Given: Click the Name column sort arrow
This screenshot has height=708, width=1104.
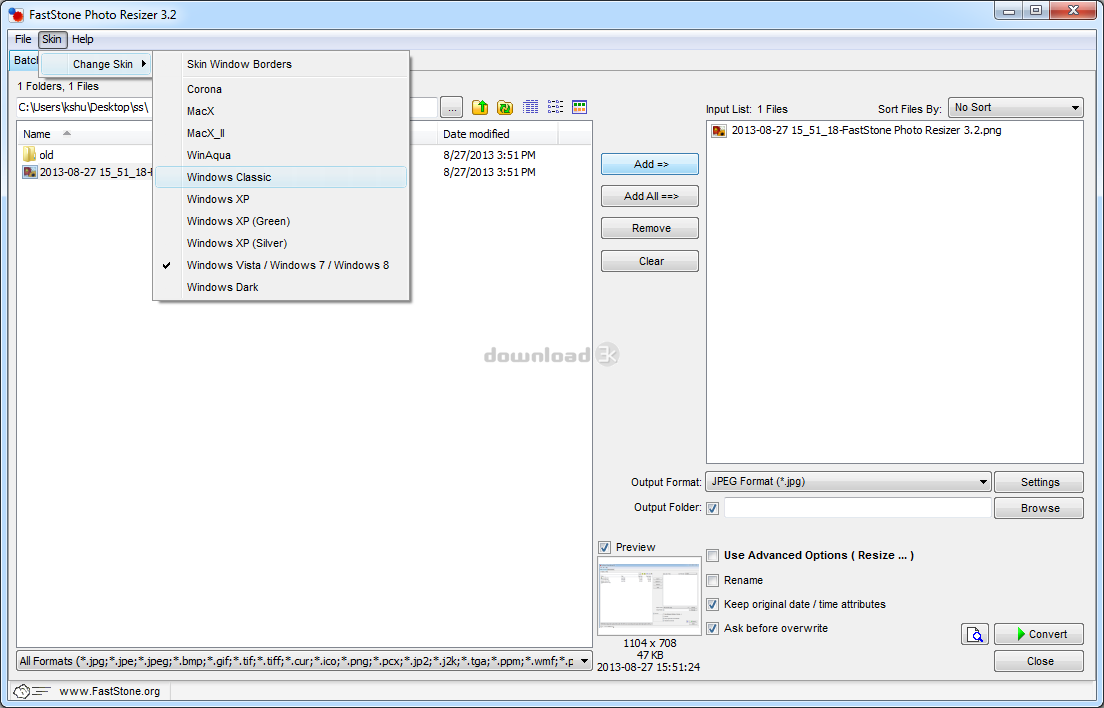Looking at the screenshot, I should coord(67,133).
